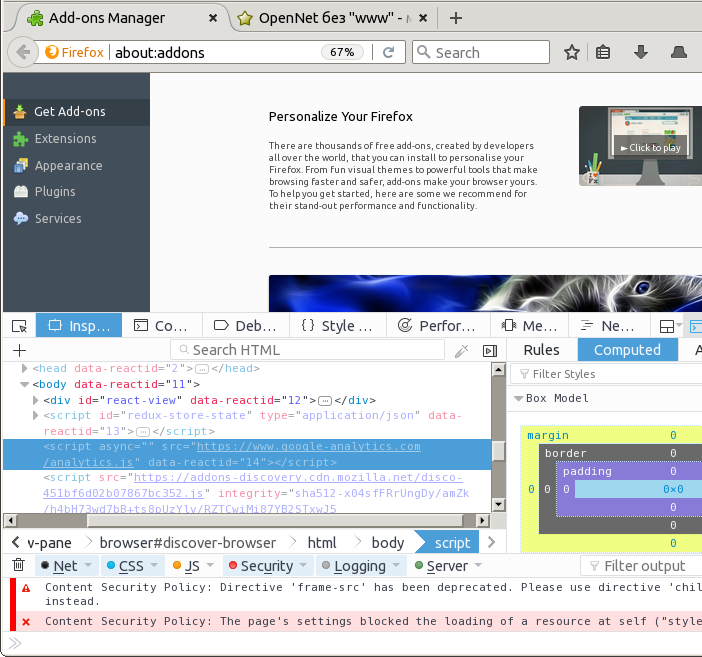Toggle the sidebar pane collapse icon
The width and height of the screenshot is (702, 657).
(490, 351)
